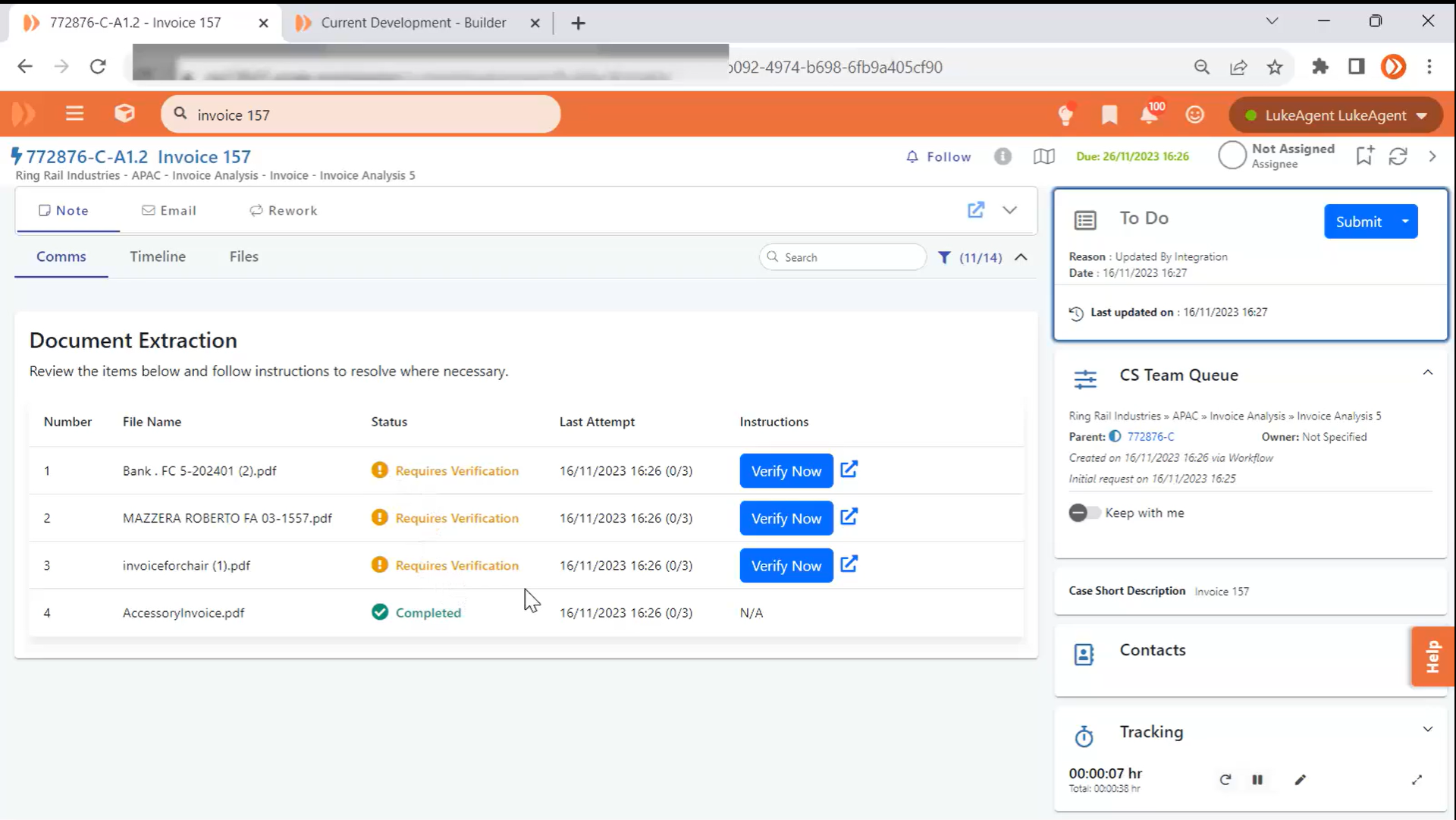This screenshot has width=1456, height=820.
Task: Edit tracking time with pencil icon
Action: [1300, 780]
